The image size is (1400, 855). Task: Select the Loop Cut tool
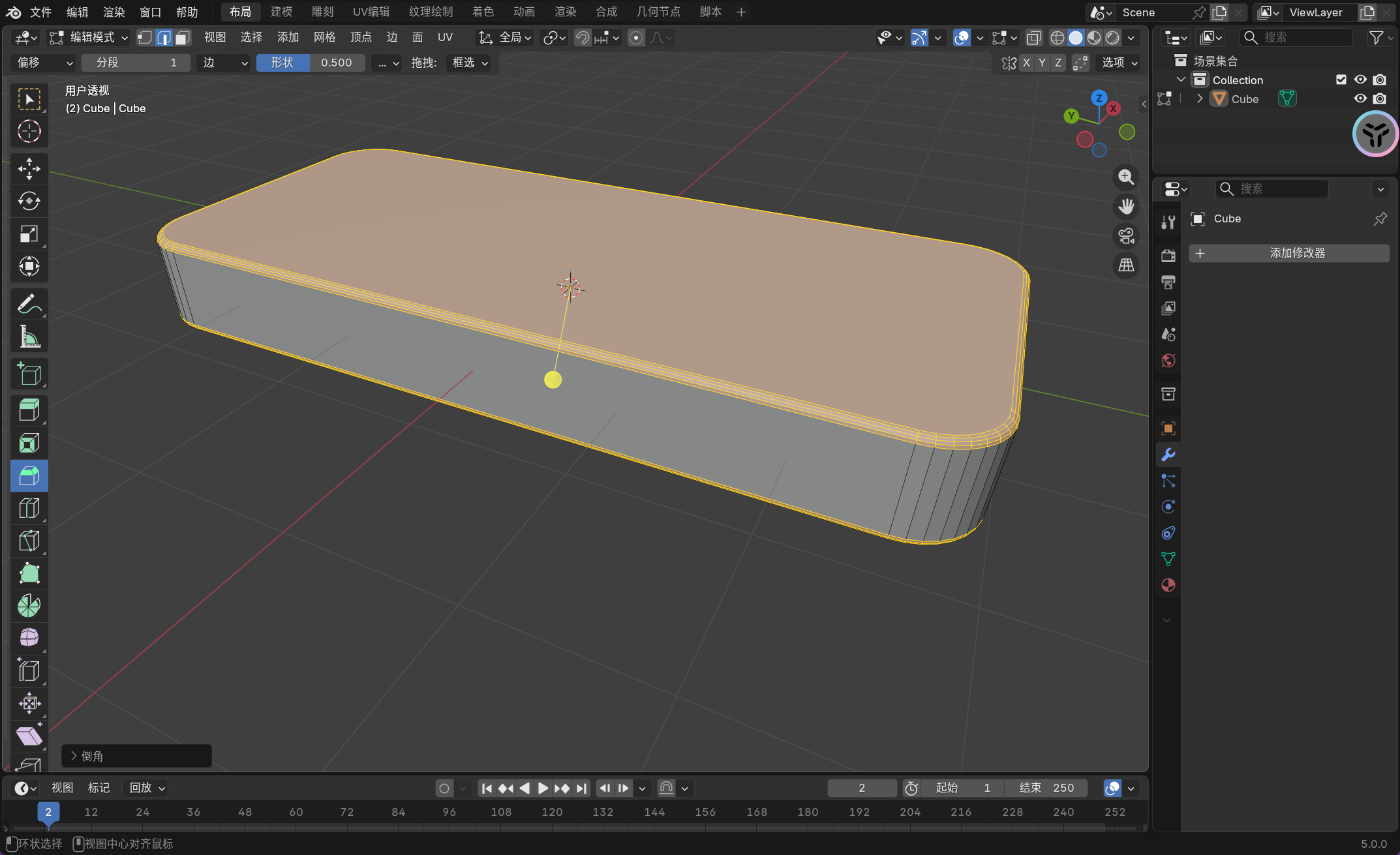pyautogui.click(x=29, y=509)
